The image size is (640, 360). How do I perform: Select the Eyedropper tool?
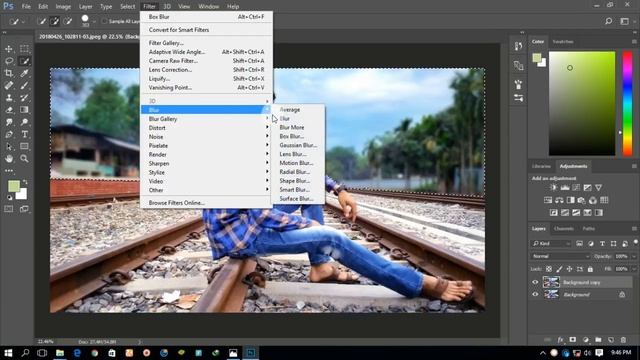(24, 73)
